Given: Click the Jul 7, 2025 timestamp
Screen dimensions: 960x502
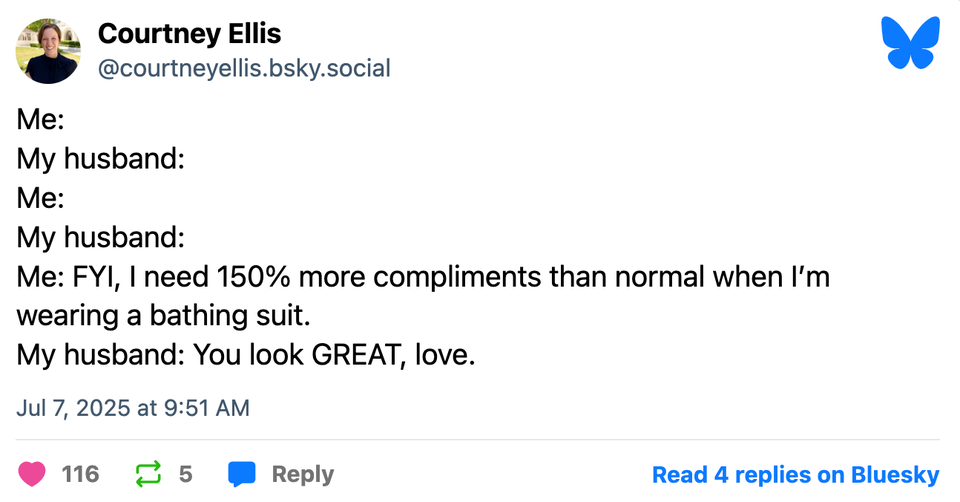Looking at the screenshot, I should pos(133,408).
